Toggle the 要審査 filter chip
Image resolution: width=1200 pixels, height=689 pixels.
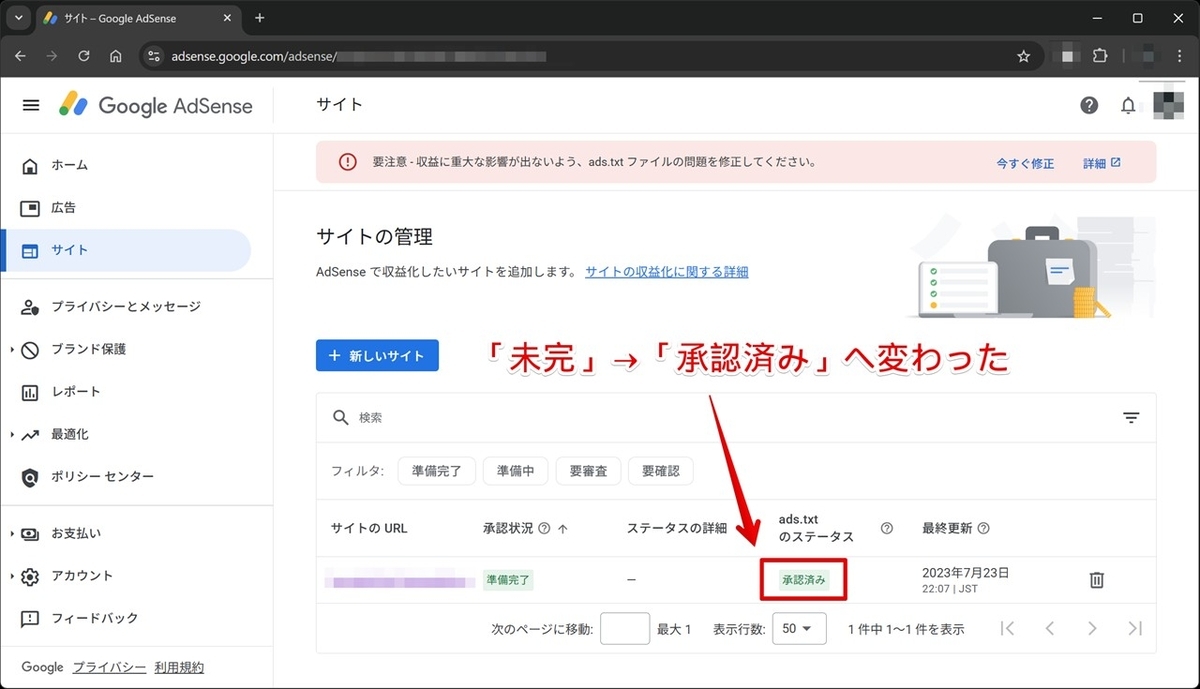(589, 471)
